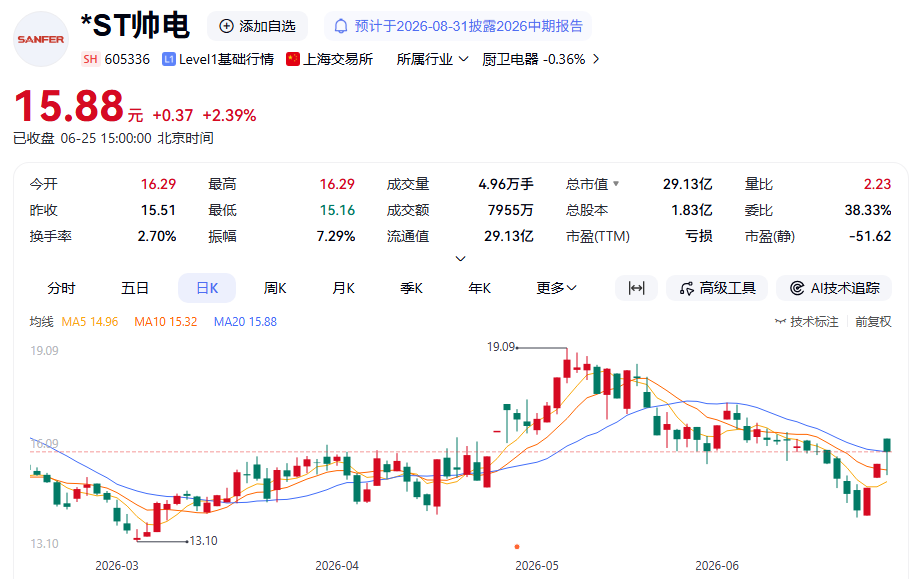Expand more quote data with chevron

point(461,258)
